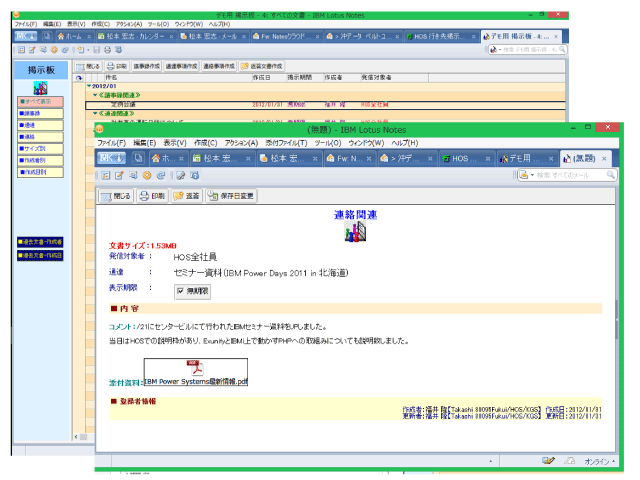Close the ホーム tab in front window
This screenshot has height=480, width=640.
(x=181, y=158)
